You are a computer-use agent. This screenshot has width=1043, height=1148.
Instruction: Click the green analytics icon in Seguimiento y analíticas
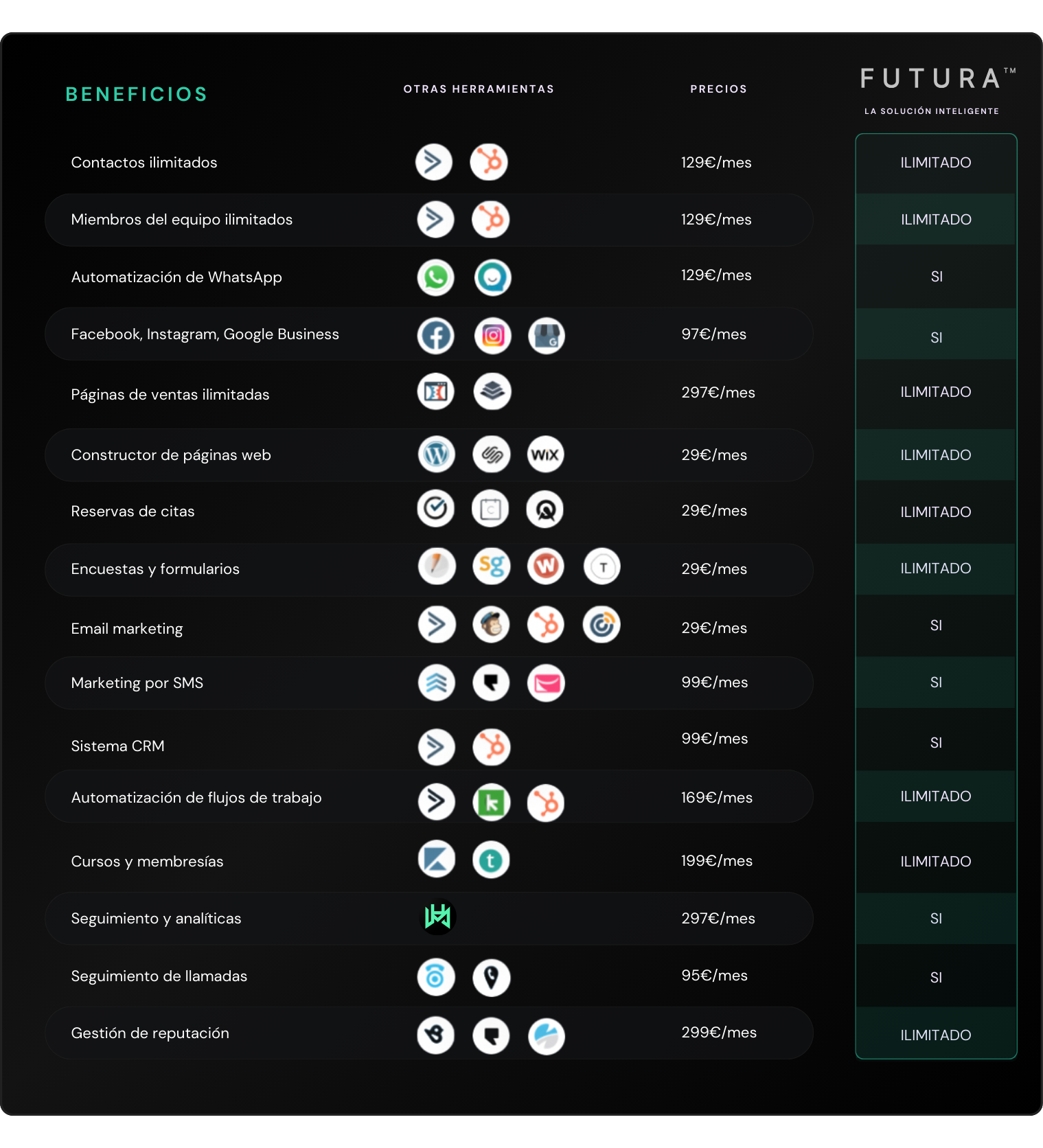pos(437,917)
